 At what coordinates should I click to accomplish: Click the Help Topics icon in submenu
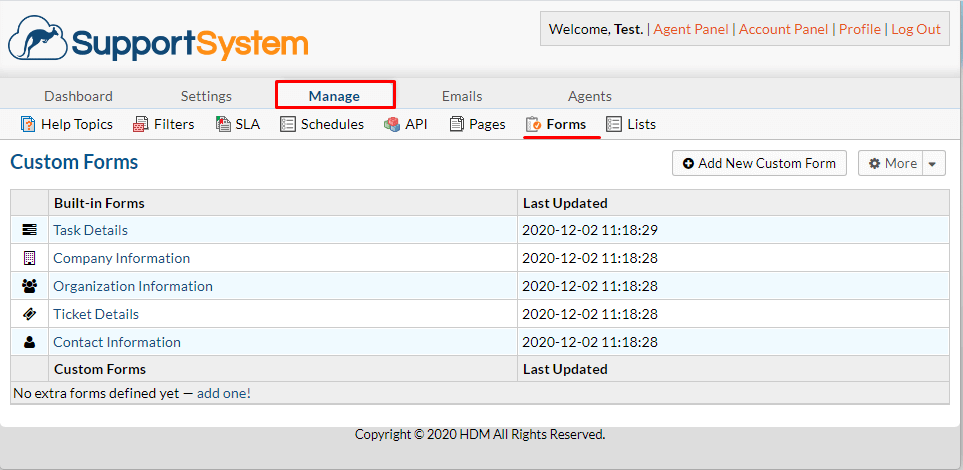pyautogui.click(x=28, y=125)
